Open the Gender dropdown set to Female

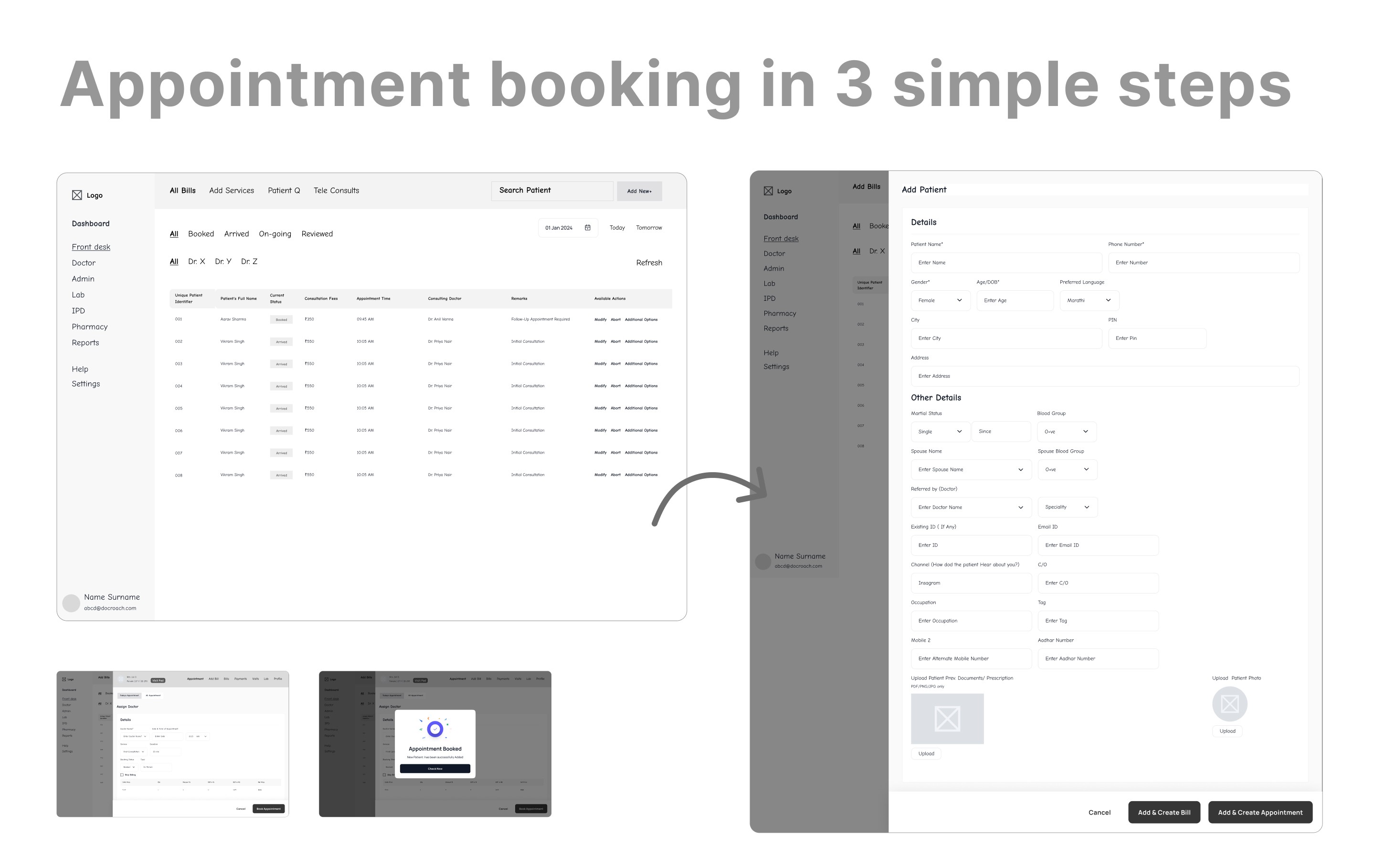[940, 300]
